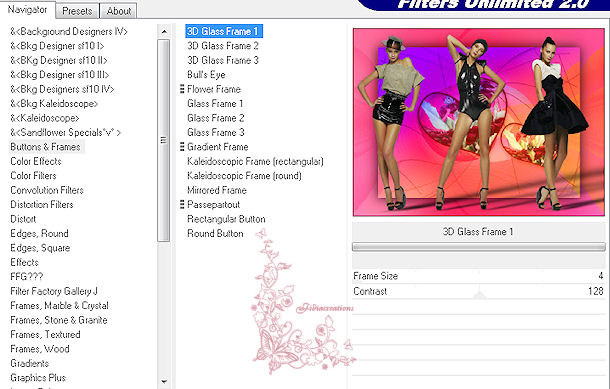Click the filter preview image
The image size is (610, 389).
click(479, 122)
